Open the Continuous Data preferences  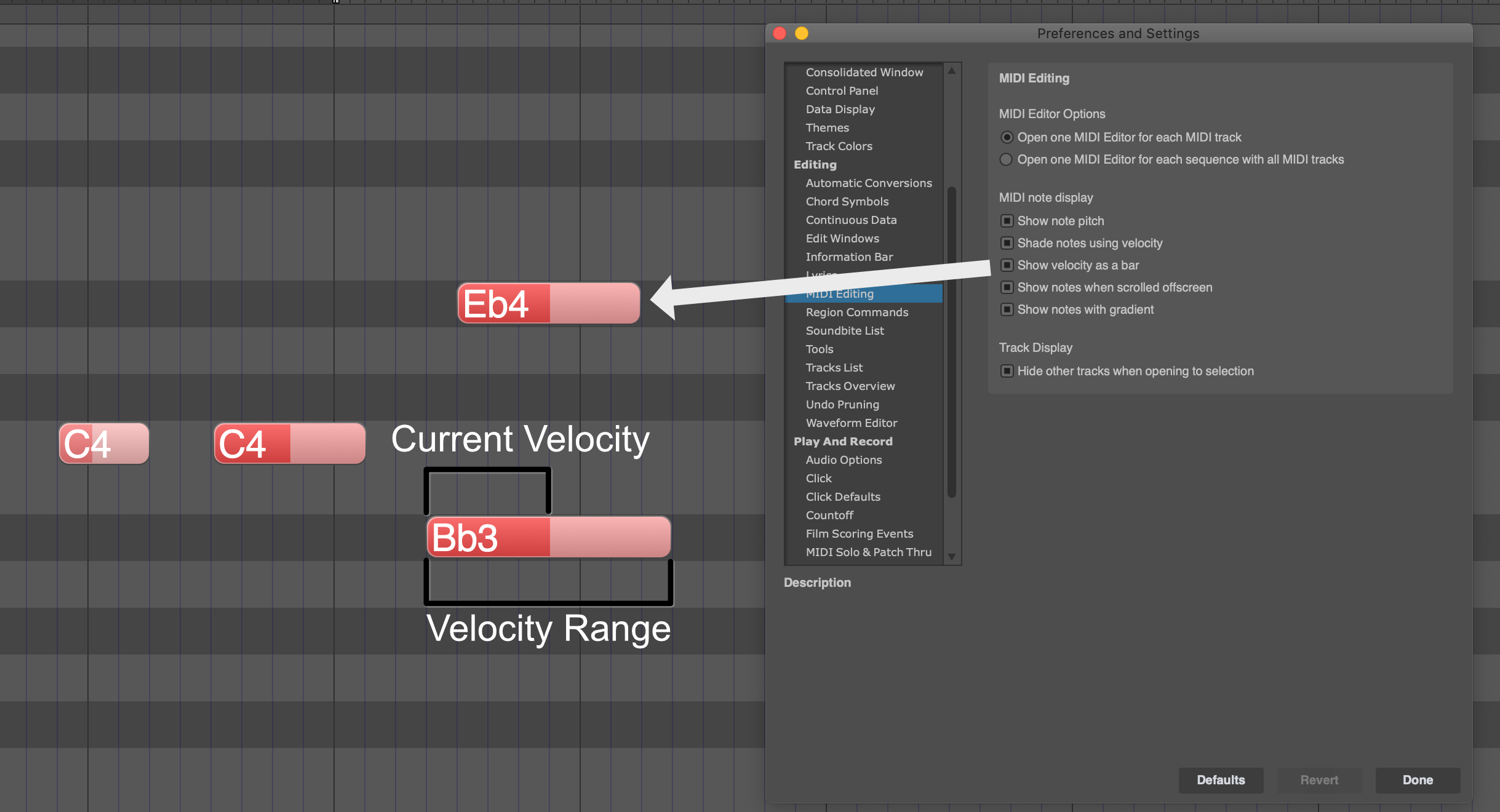point(851,220)
